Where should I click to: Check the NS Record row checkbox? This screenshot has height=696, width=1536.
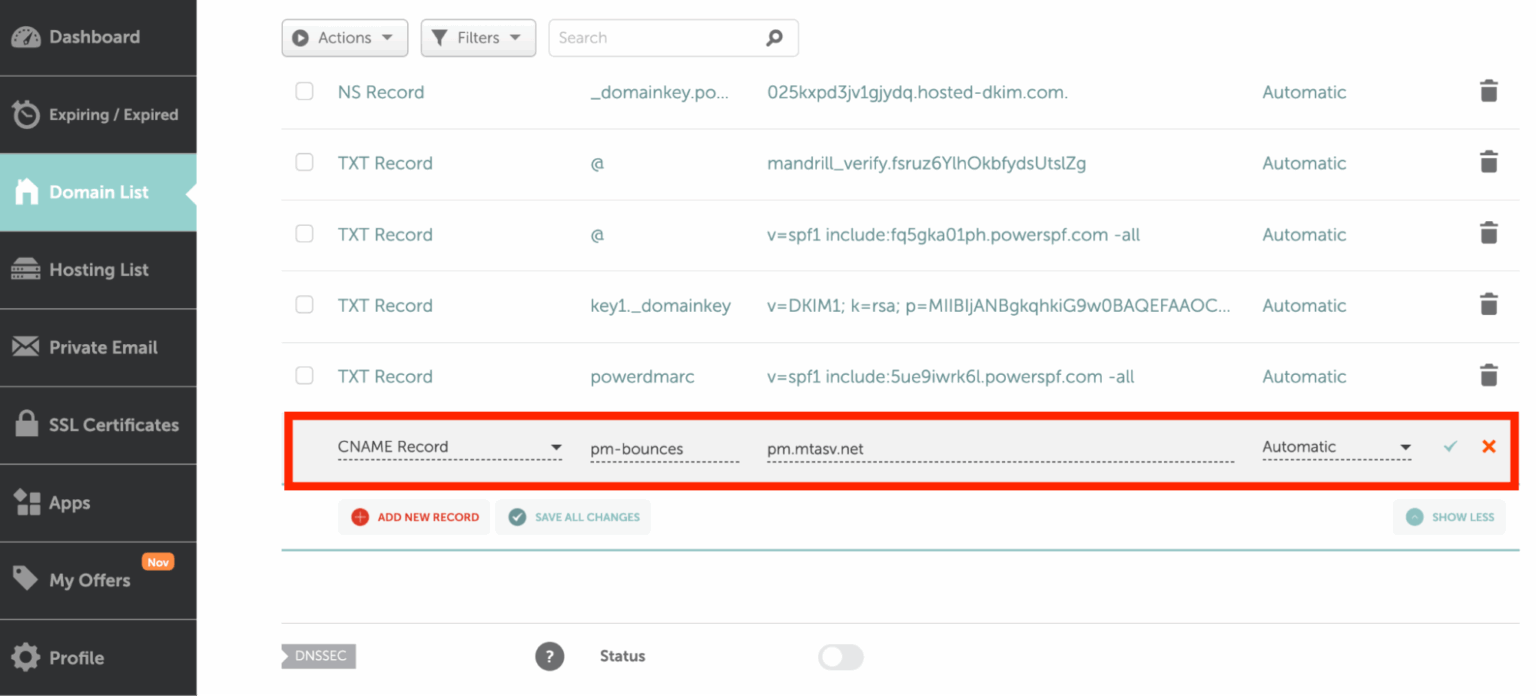[x=304, y=91]
